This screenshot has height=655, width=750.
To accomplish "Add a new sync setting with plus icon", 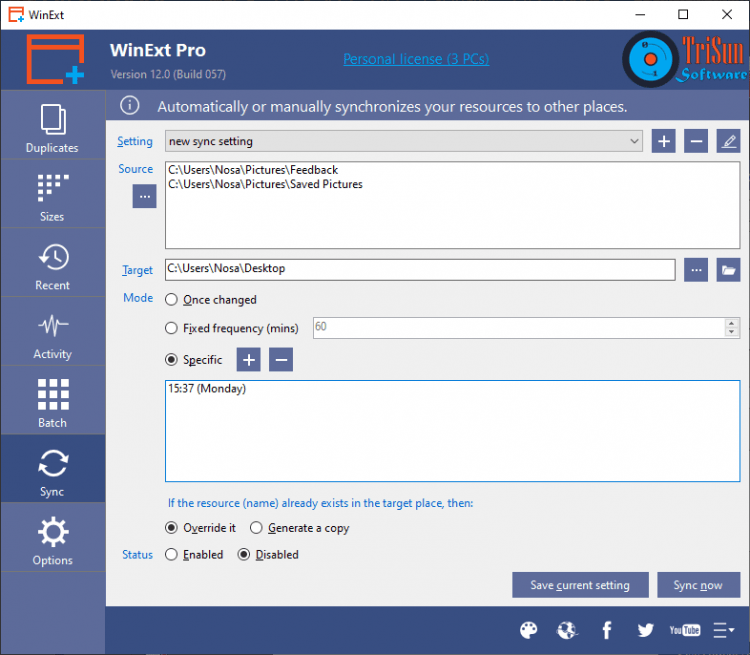I will pos(664,141).
